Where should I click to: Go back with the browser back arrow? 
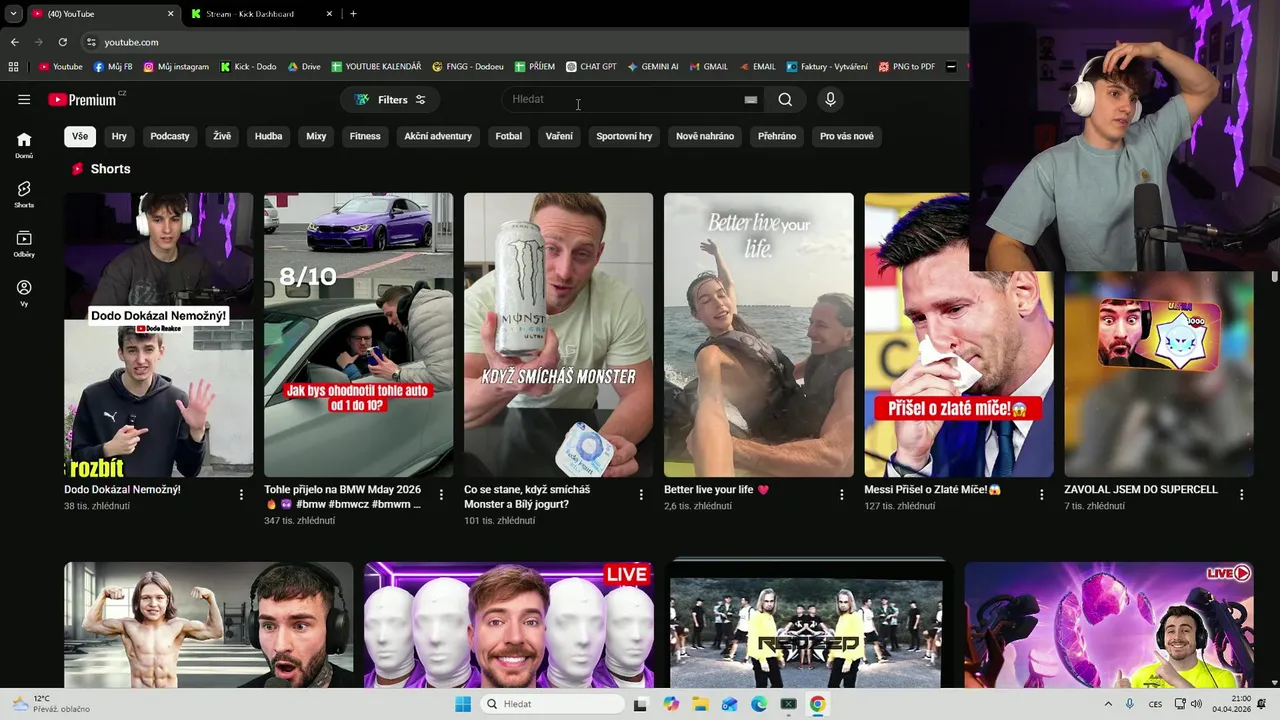pyautogui.click(x=15, y=42)
